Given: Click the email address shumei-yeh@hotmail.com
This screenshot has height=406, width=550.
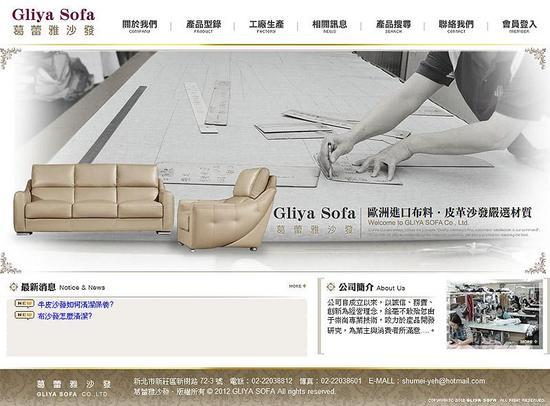Looking at the screenshot, I should click(x=444, y=381).
